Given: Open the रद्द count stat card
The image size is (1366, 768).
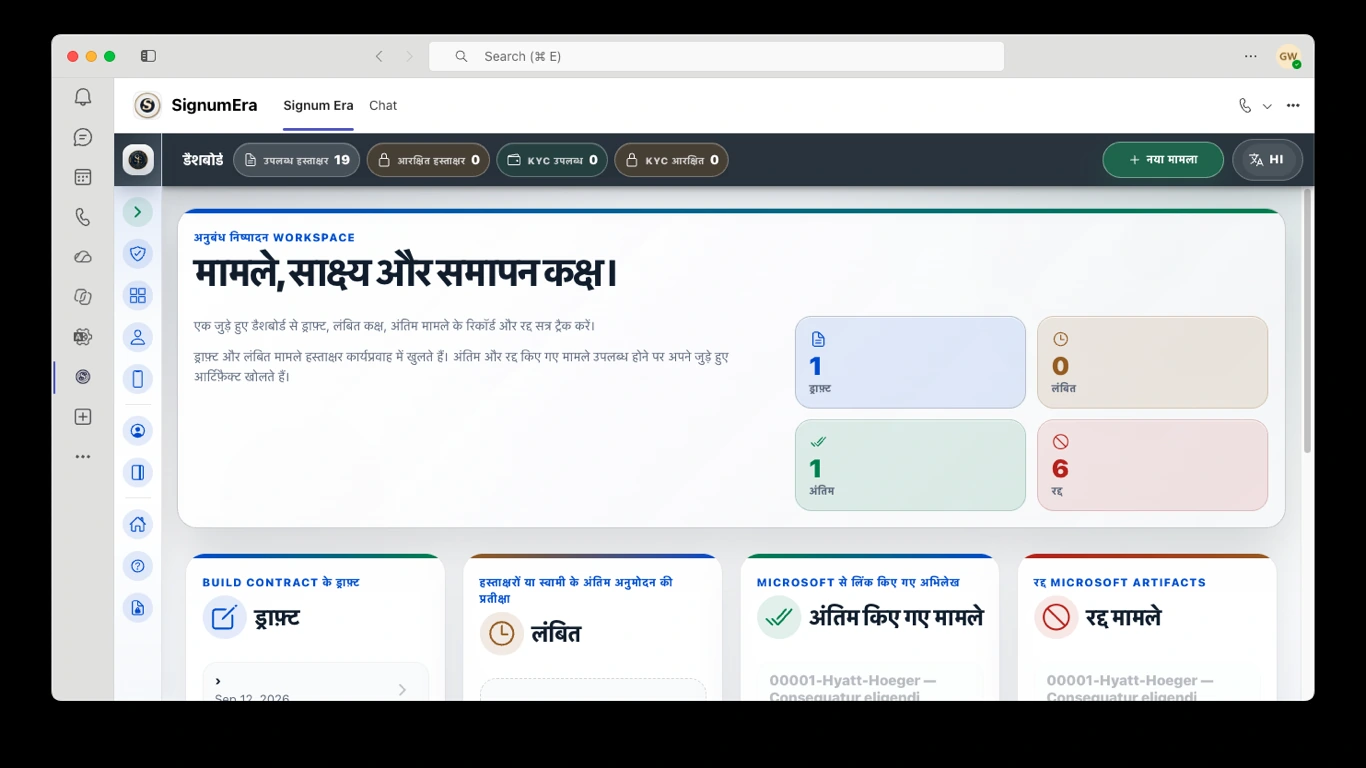Looking at the screenshot, I should 1152,465.
